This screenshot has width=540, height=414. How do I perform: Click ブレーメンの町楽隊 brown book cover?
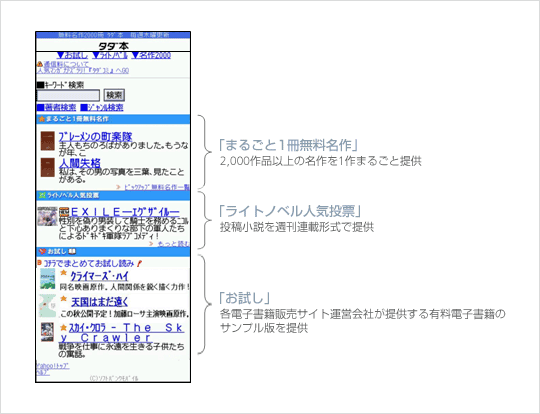click(48, 141)
